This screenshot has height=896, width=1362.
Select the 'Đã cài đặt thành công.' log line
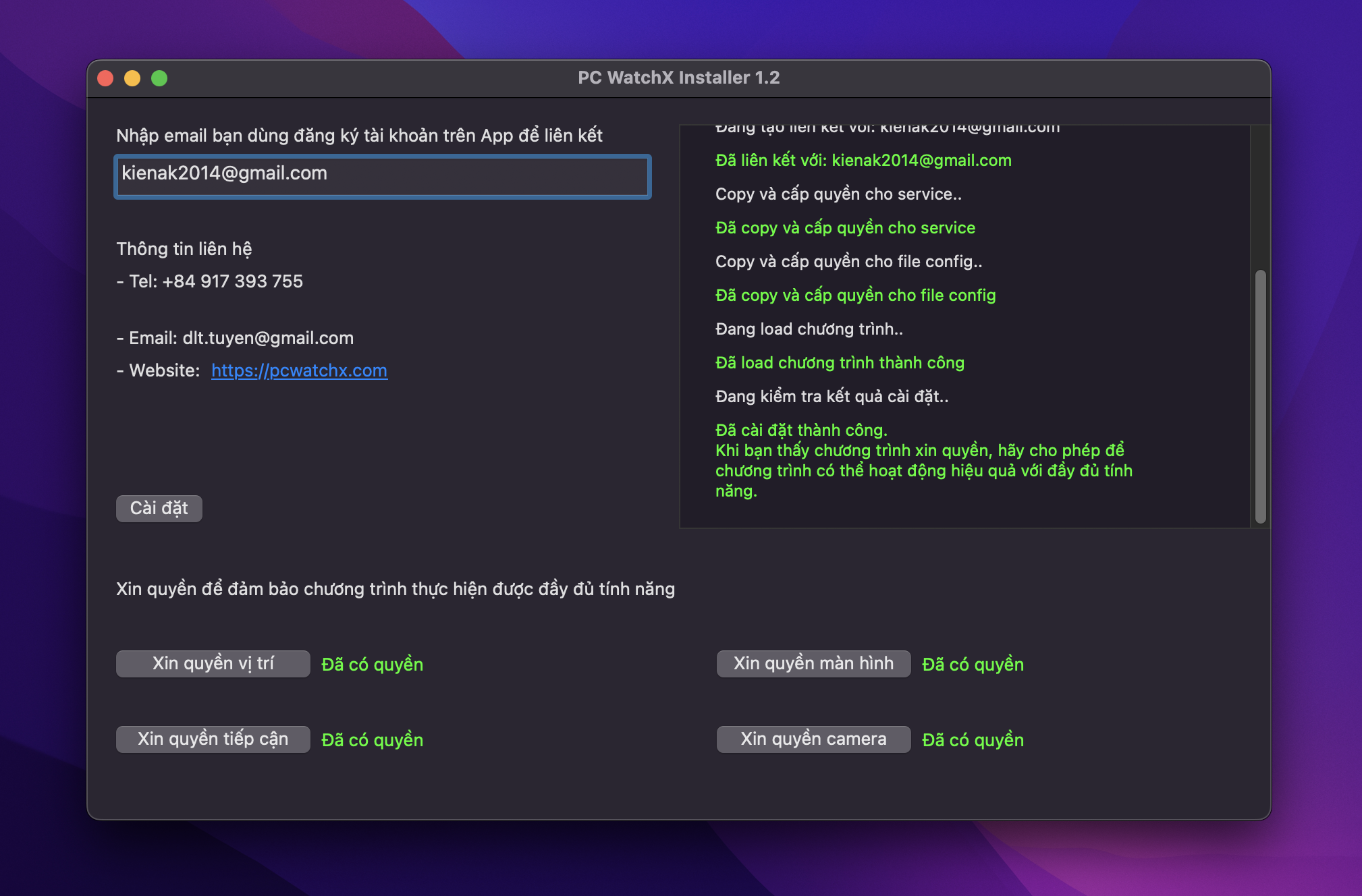(801, 430)
